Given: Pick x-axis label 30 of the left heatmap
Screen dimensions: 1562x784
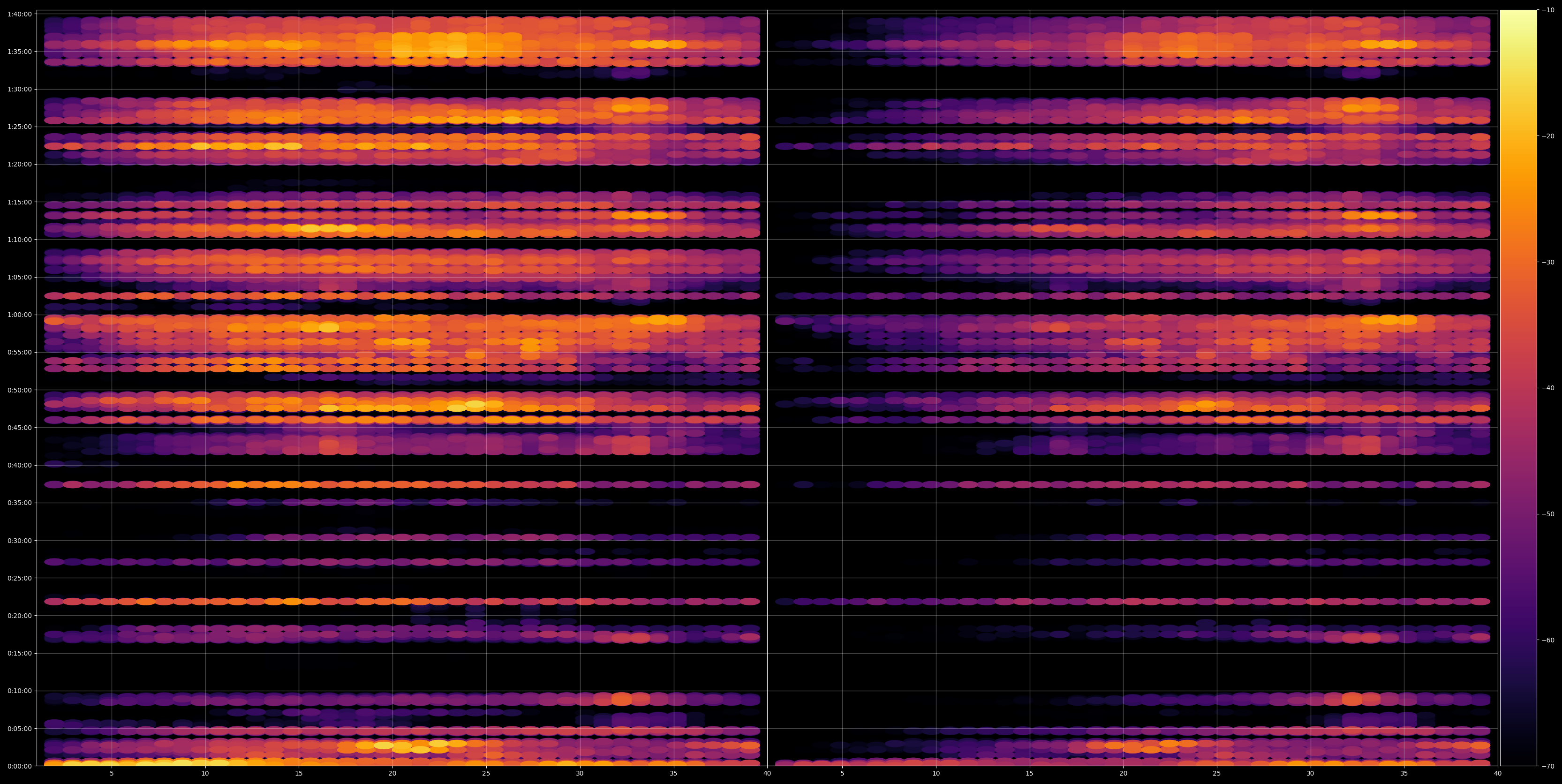Looking at the screenshot, I should tap(580, 774).
